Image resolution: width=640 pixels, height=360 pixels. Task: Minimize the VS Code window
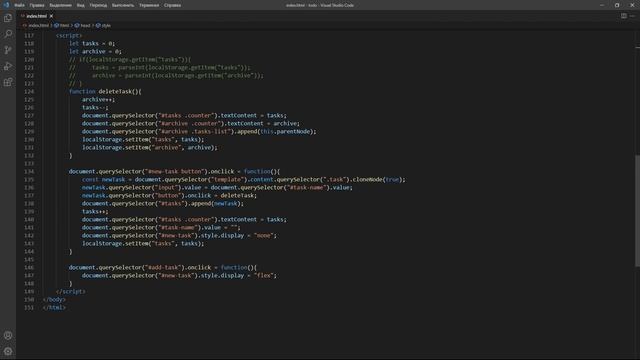[602, 5]
